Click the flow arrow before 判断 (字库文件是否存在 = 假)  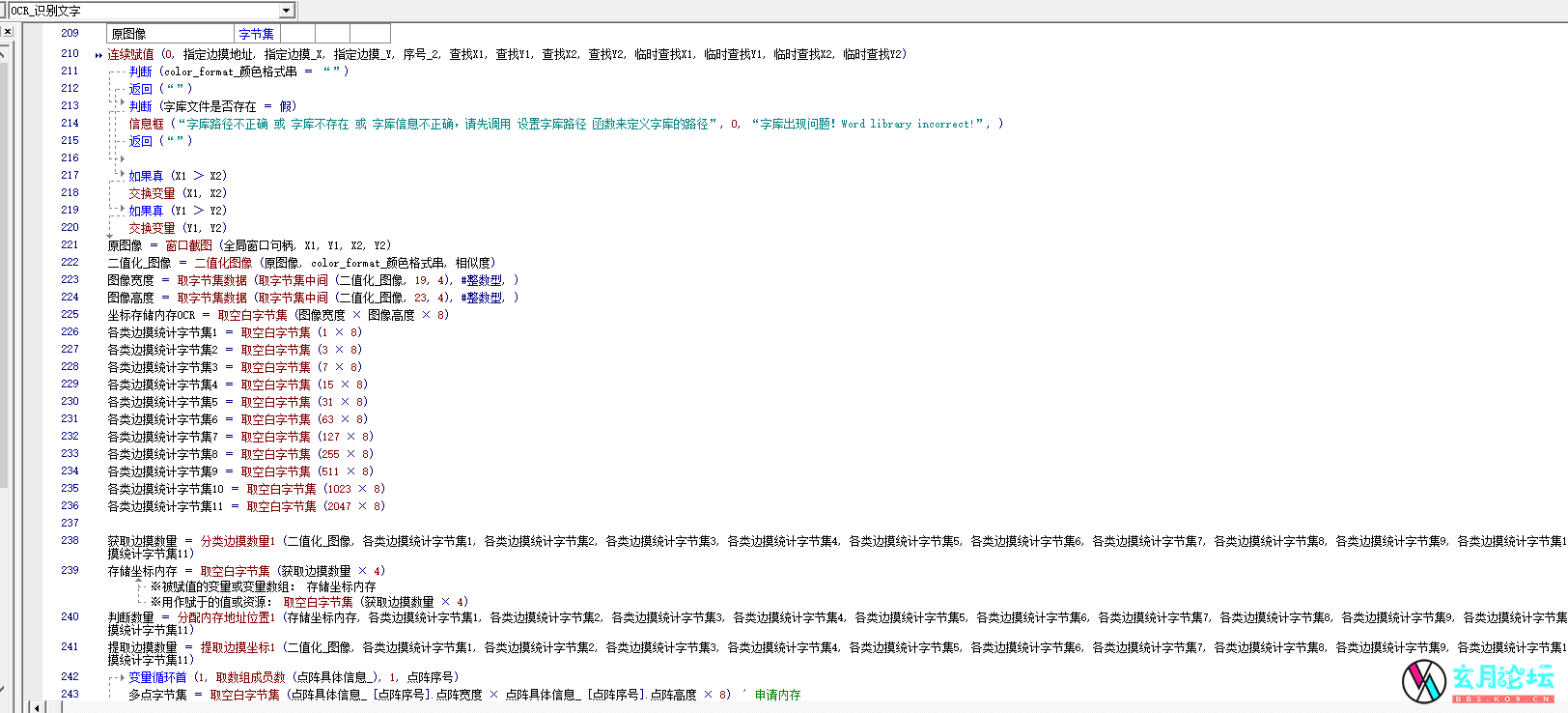(x=122, y=102)
